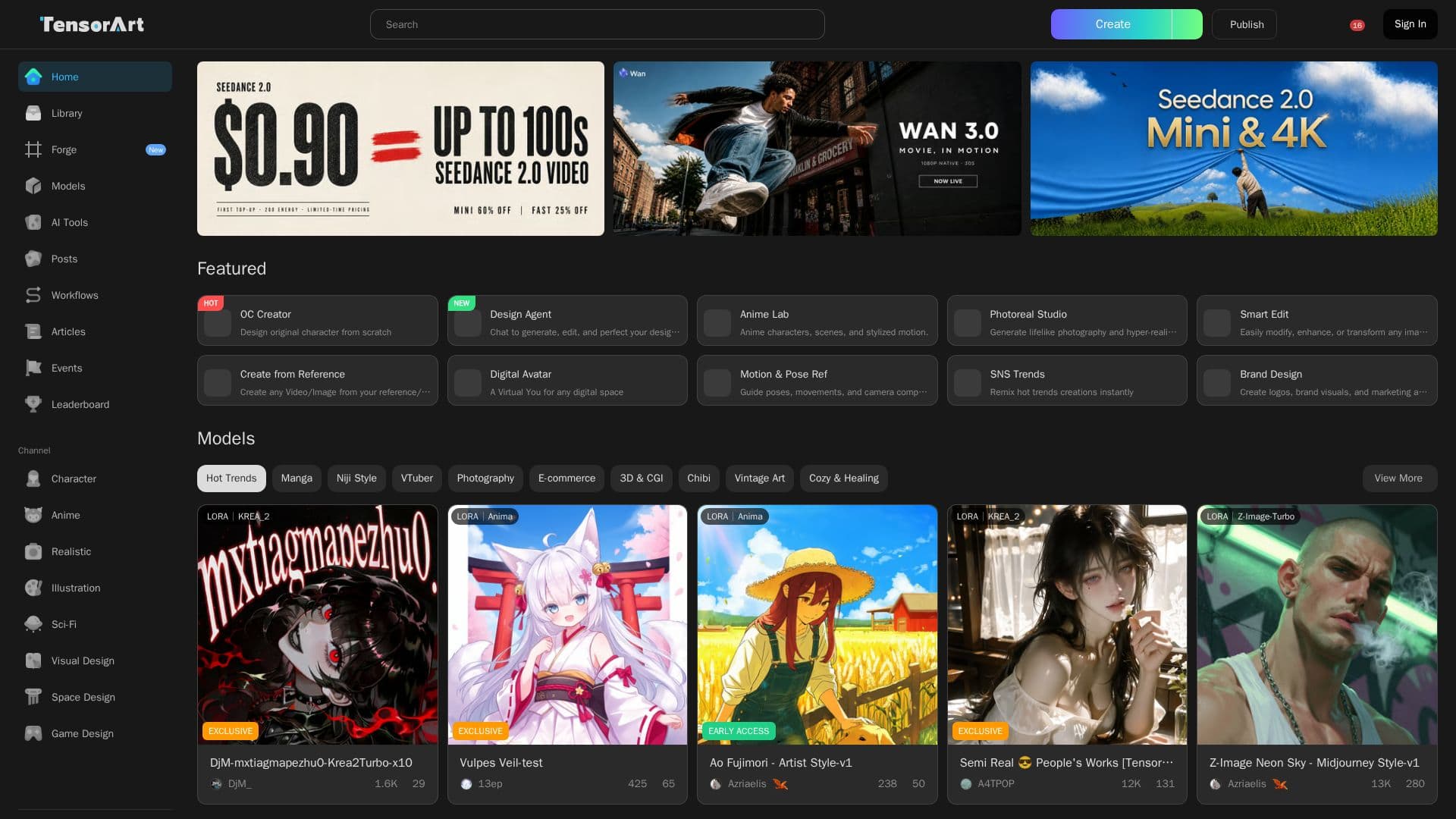
Task: Switch to Cozy & Healing tab
Action: 844,479
